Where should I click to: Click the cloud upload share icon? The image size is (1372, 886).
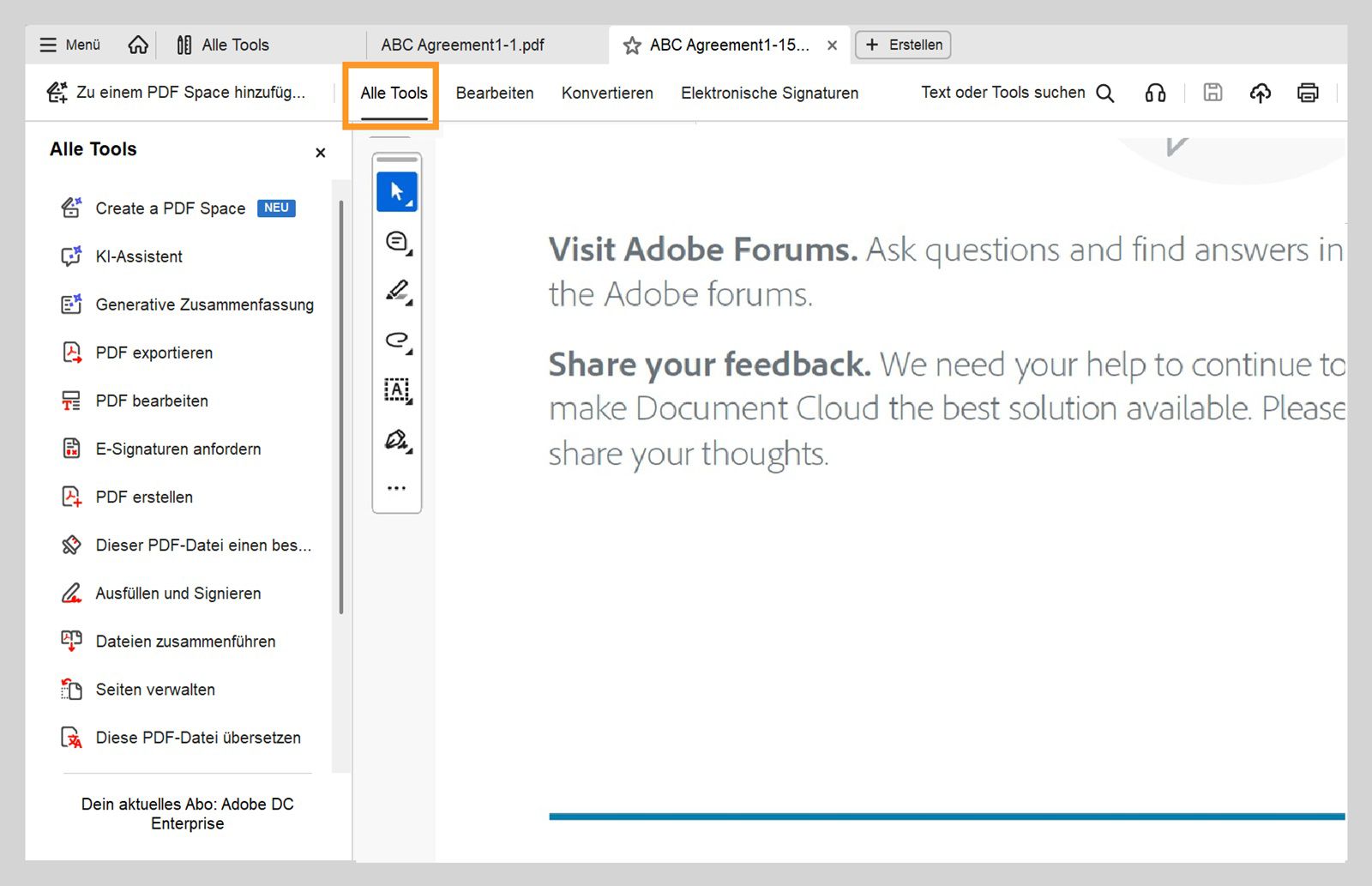pyautogui.click(x=1260, y=93)
